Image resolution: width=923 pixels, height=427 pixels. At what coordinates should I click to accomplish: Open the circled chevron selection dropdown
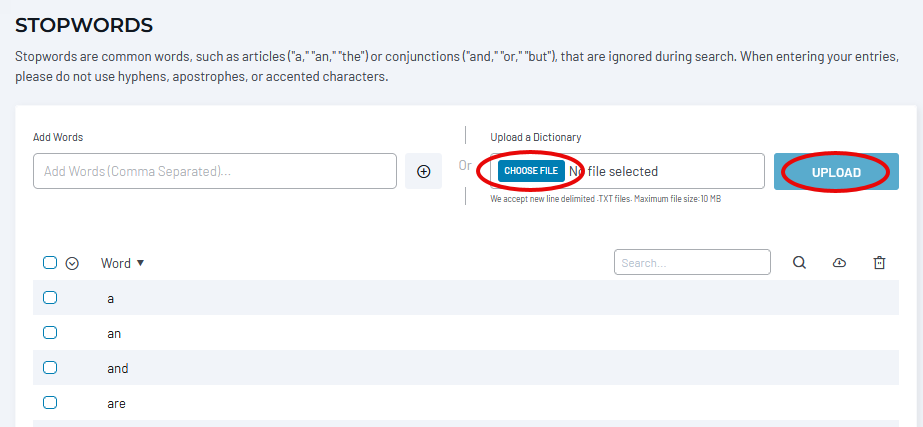tap(72, 263)
